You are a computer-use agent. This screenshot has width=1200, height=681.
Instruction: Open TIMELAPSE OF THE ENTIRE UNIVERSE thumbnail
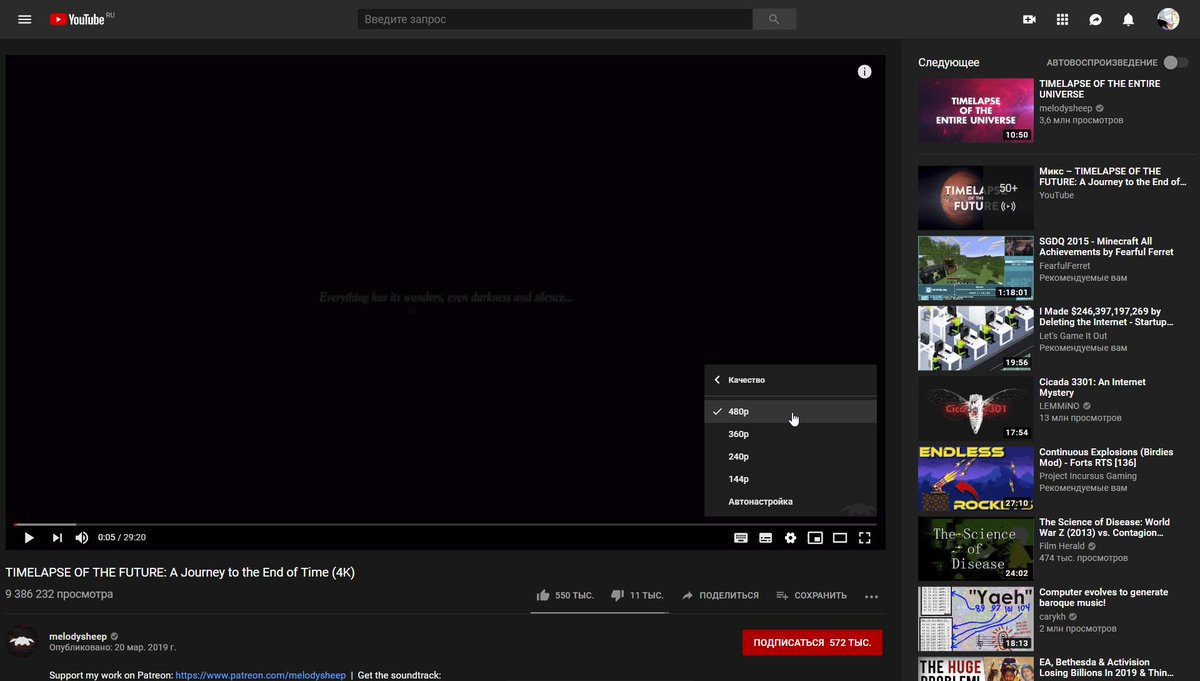(975, 110)
